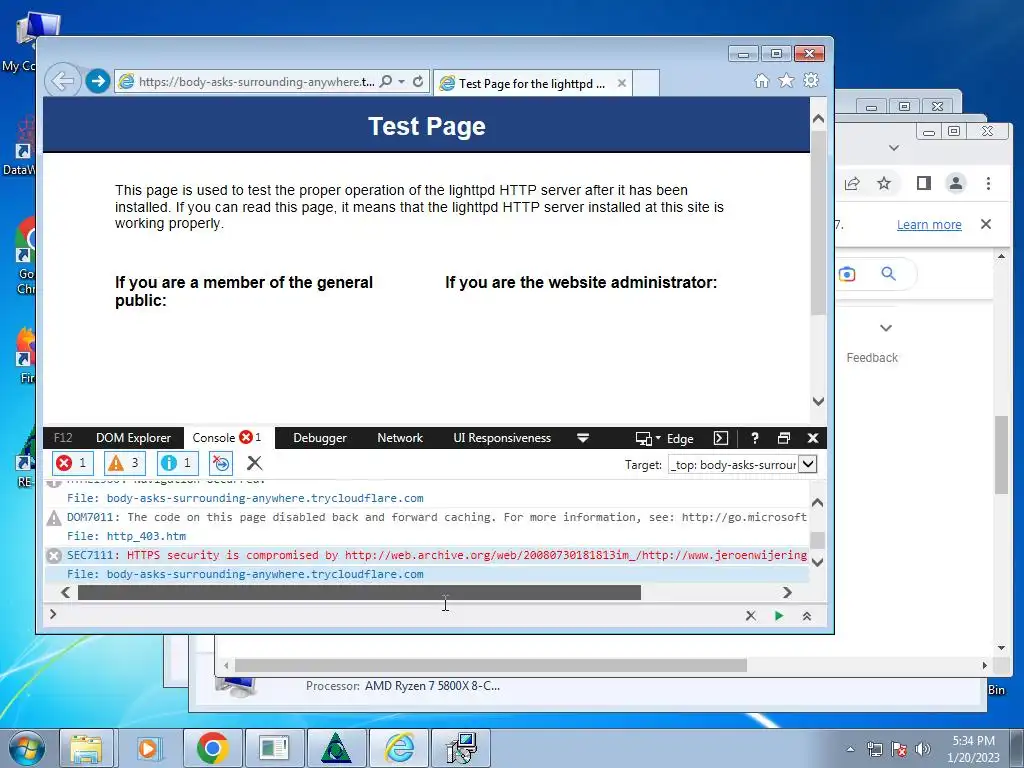
Task: Click the console vertical scroll down arrow
Action: (817, 562)
